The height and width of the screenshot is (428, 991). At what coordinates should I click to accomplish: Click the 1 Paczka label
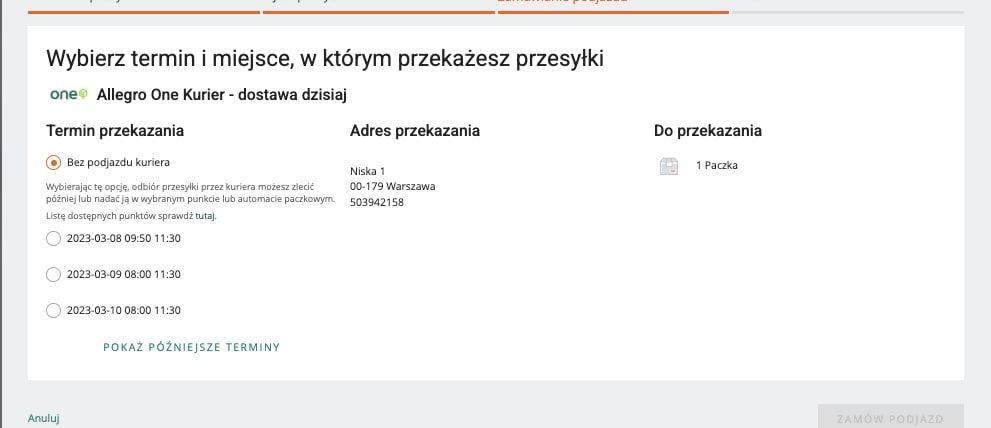click(716, 166)
